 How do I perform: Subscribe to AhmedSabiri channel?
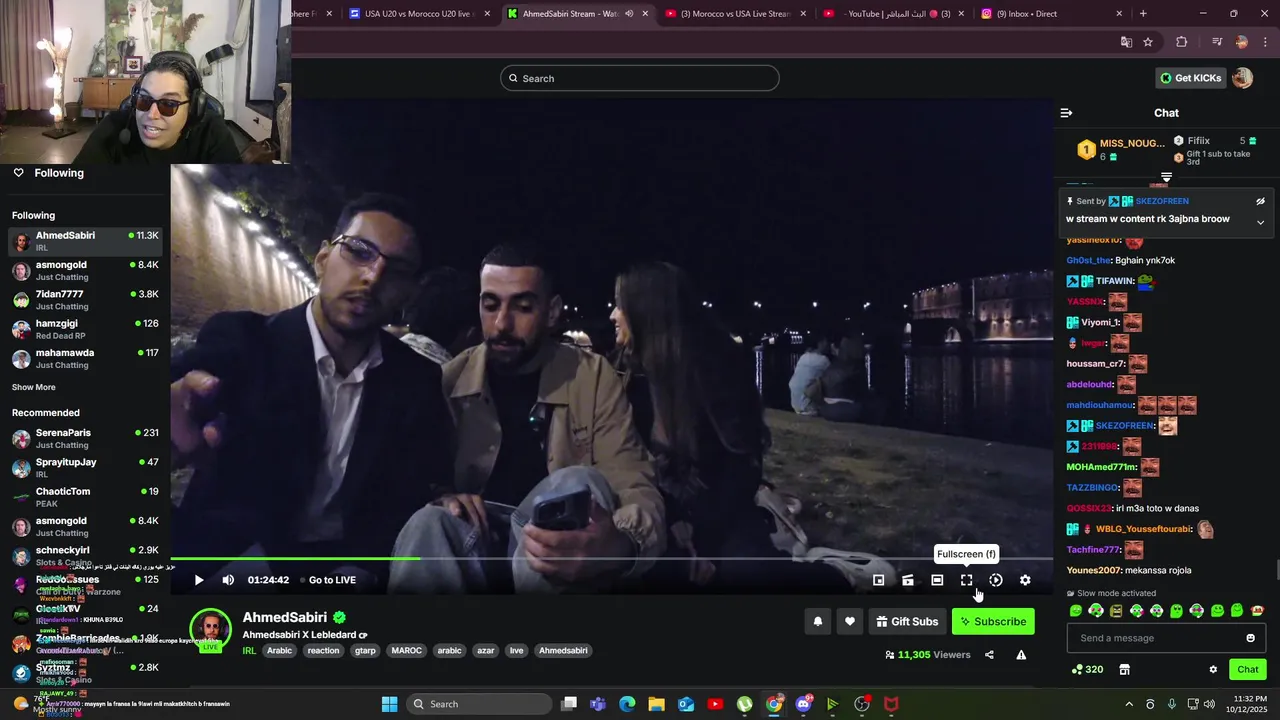pyautogui.click(x=993, y=621)
